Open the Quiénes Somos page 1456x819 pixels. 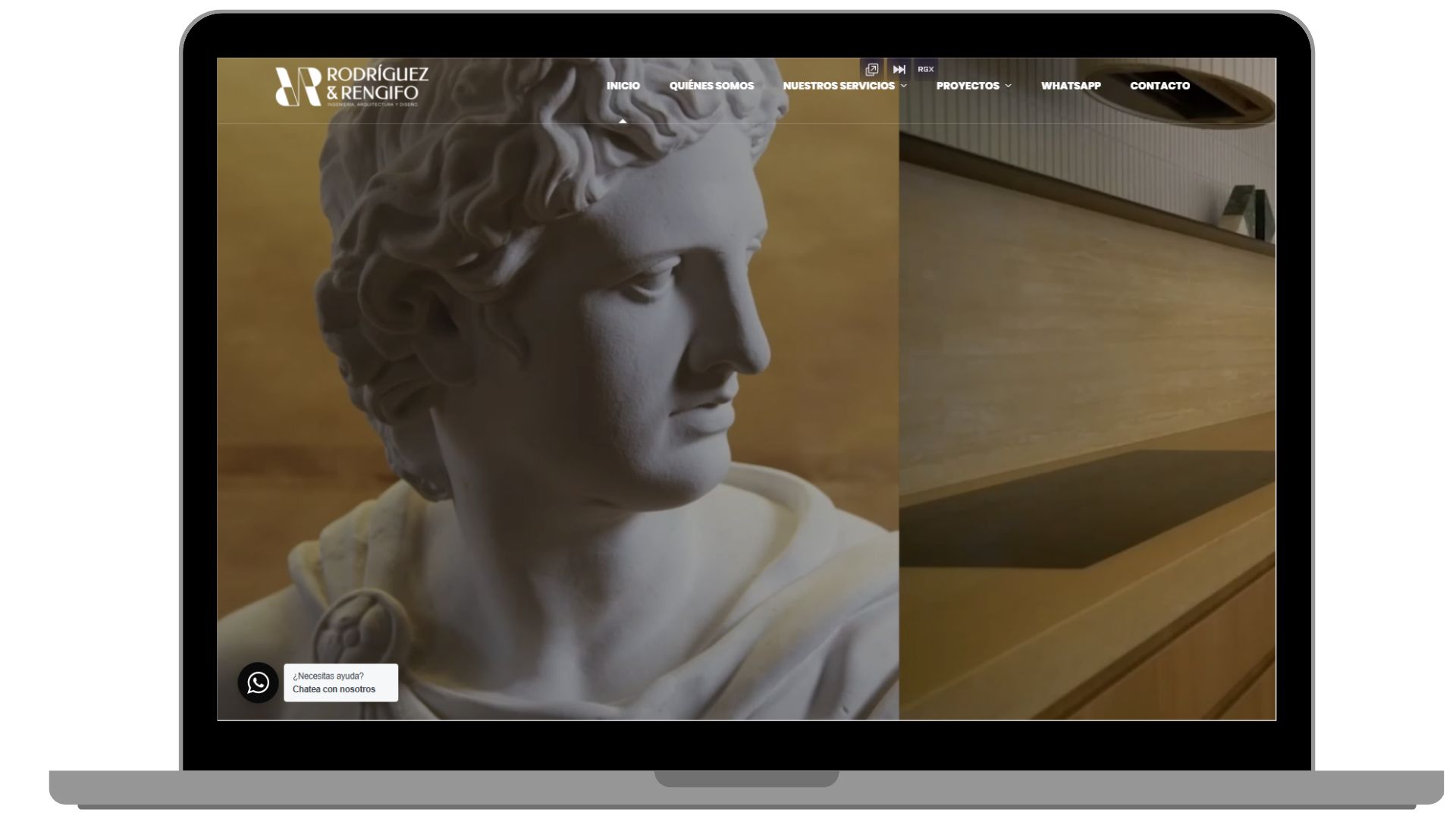711,86
